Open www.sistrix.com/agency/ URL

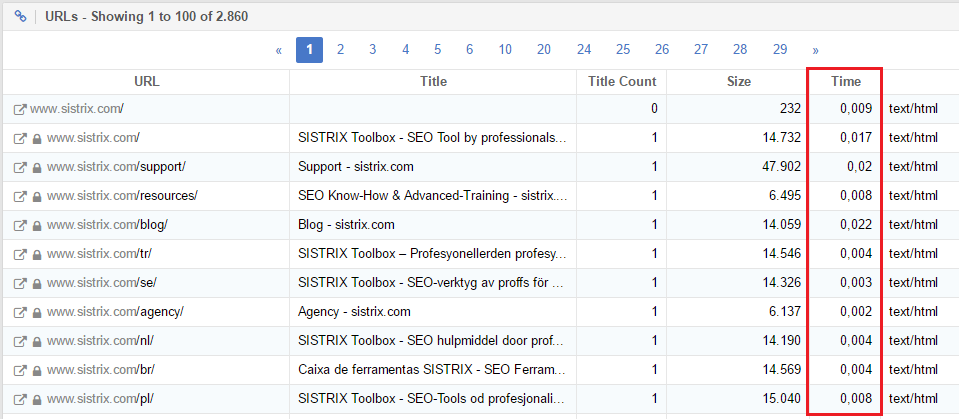(x=115, y=312)
